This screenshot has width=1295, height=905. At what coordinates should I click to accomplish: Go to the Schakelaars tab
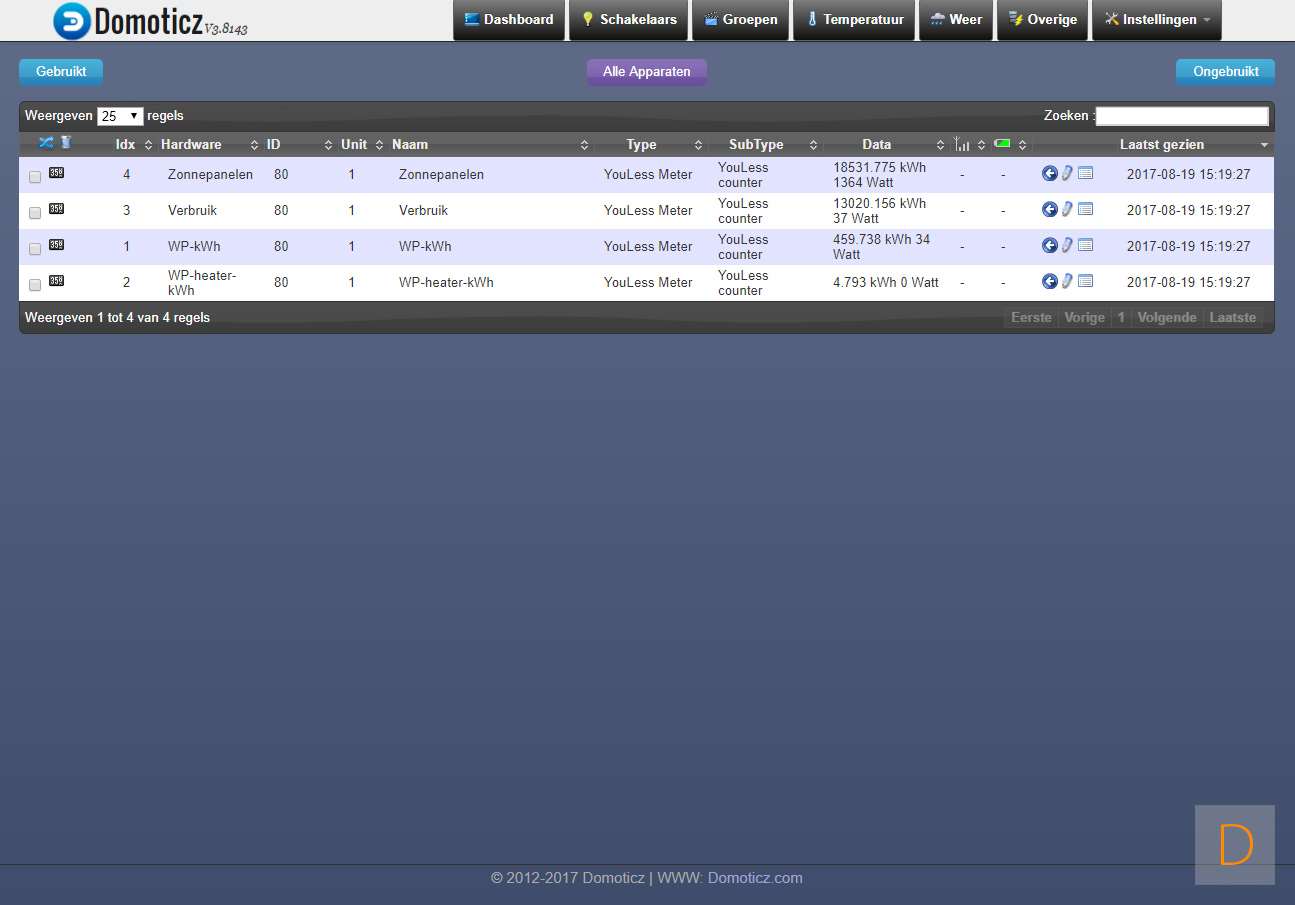pyautogui.click(x=629, y=20)
